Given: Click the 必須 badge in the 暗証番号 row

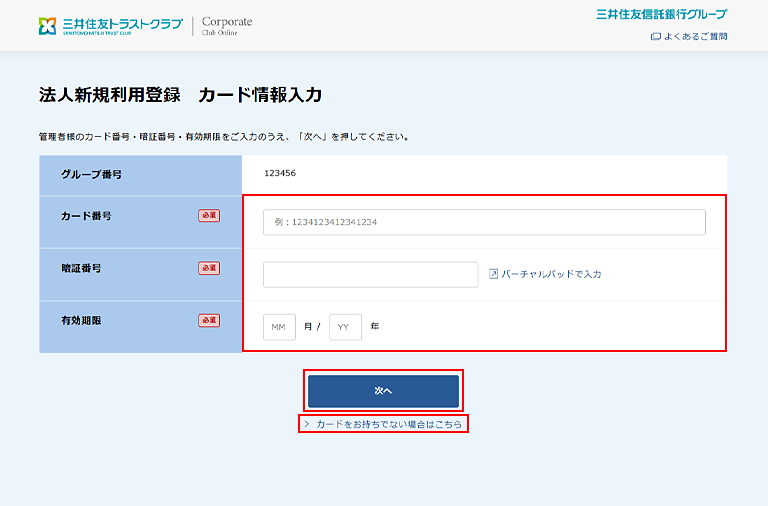Looking at the screenshot, I should [209, 268].
